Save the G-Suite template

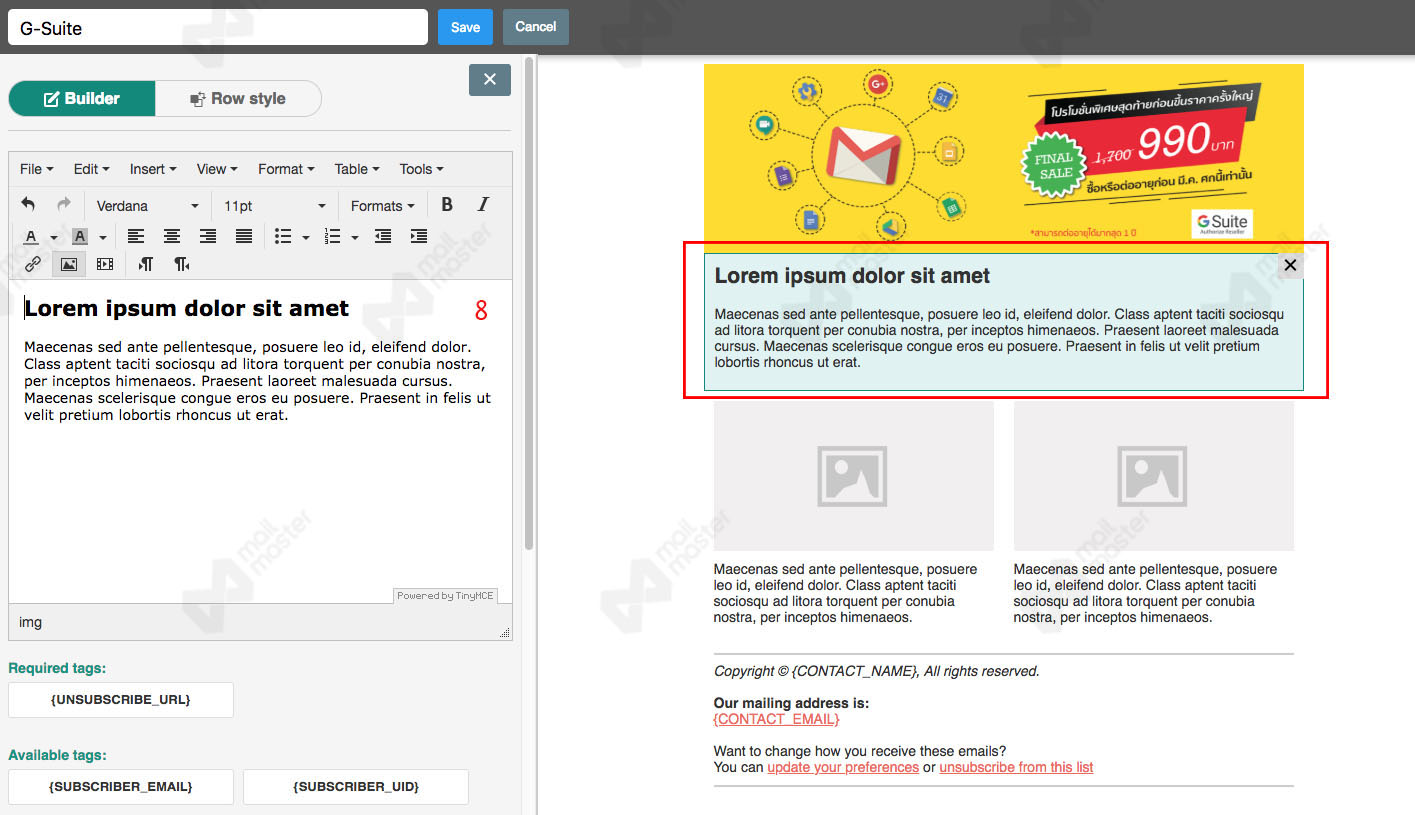point(465,27)
